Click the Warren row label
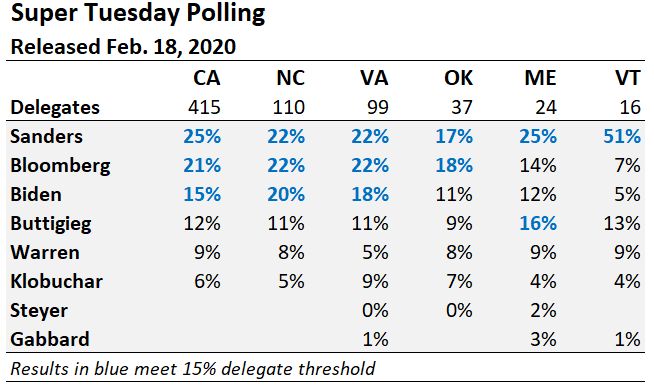This screenshot has width=654, height=387. [45, 252]
